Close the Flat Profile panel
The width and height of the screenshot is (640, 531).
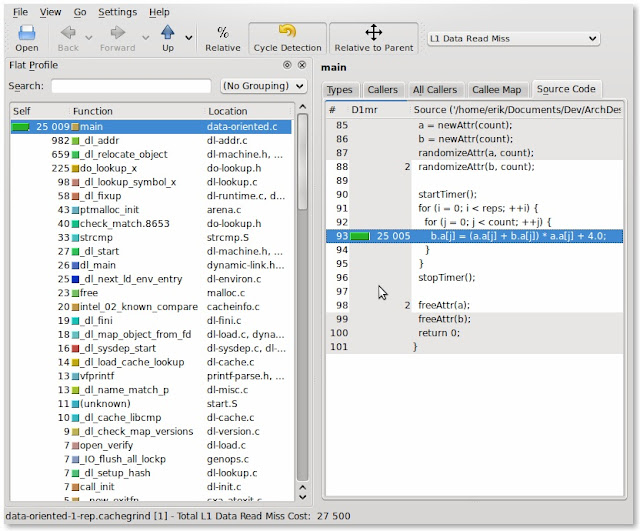(x=302, y=65)
